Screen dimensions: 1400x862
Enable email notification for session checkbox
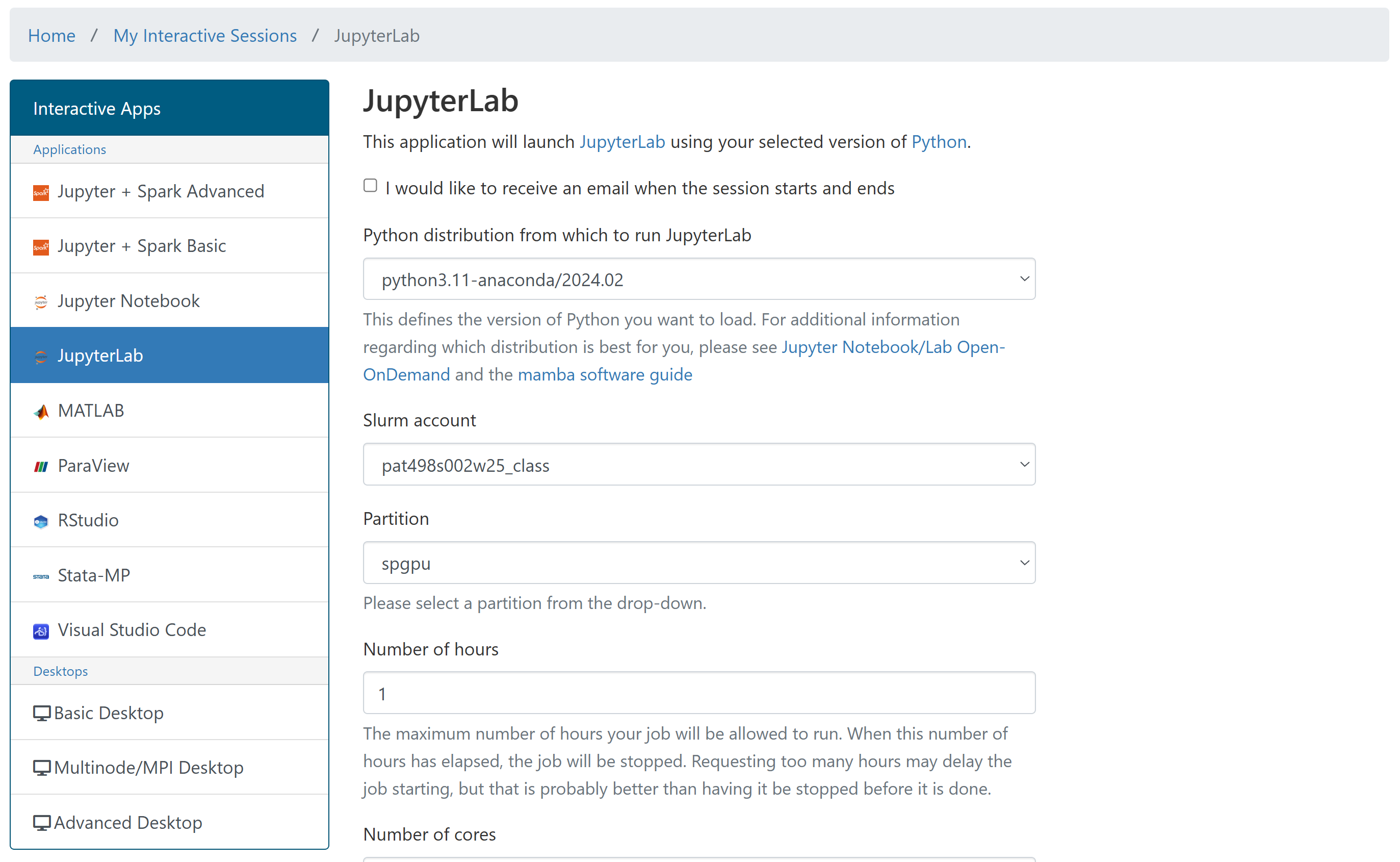pyautogui.click(x=370, y=186)
